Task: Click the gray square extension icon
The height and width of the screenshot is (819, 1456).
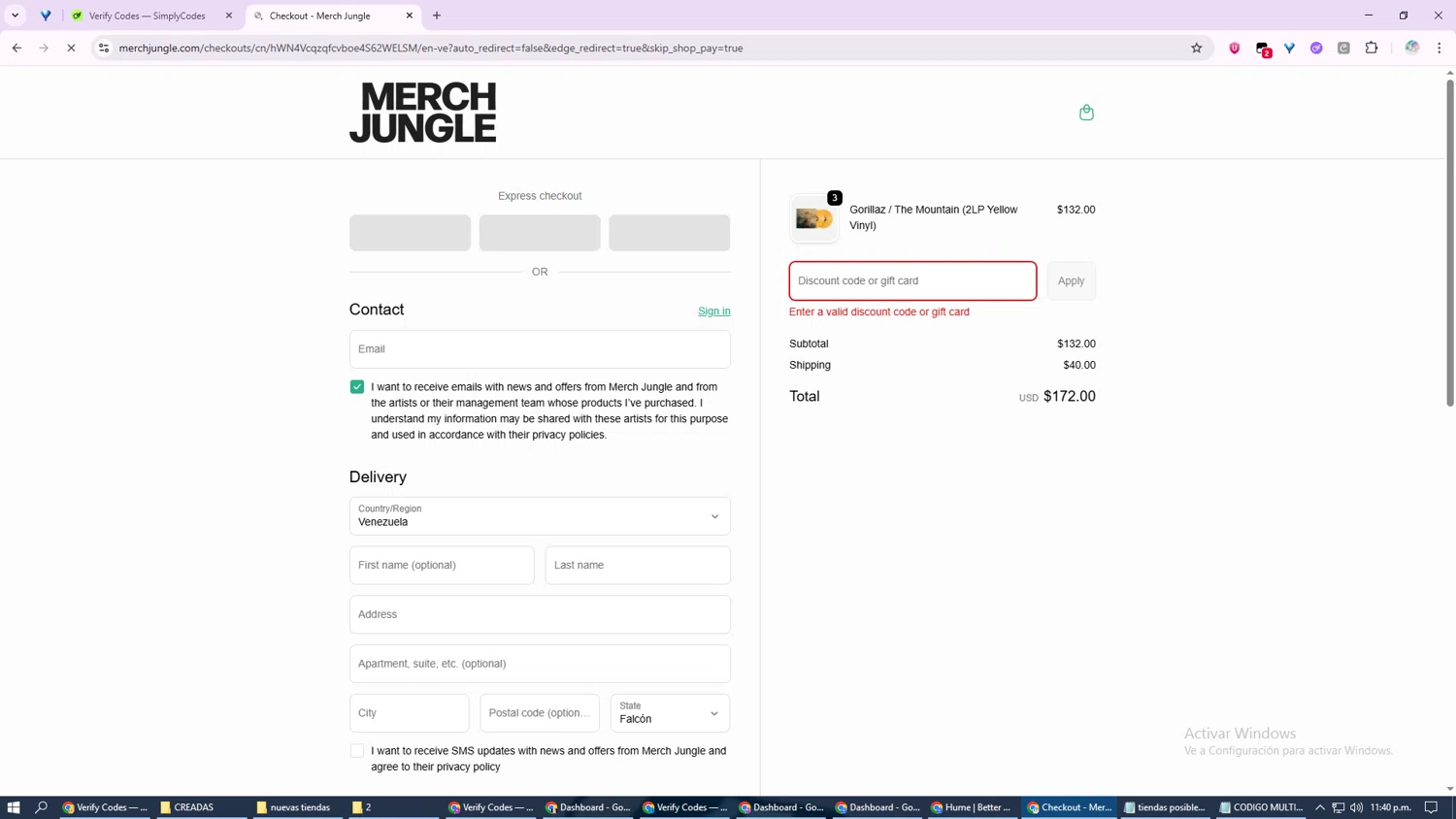Action: pyautogui.click(x=1343, y=48)
